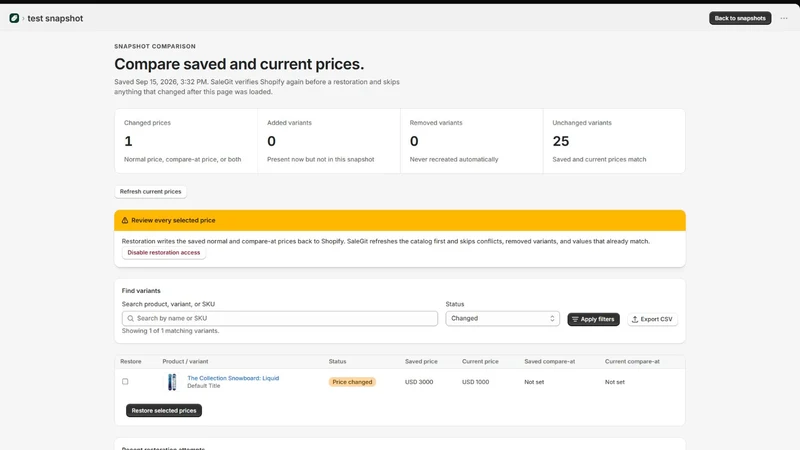Image resolution: width=800 pixels, height=450 pixels.
Task: Click Restore selected prices button
Action: pyautogui.click(x=164, y=410)
